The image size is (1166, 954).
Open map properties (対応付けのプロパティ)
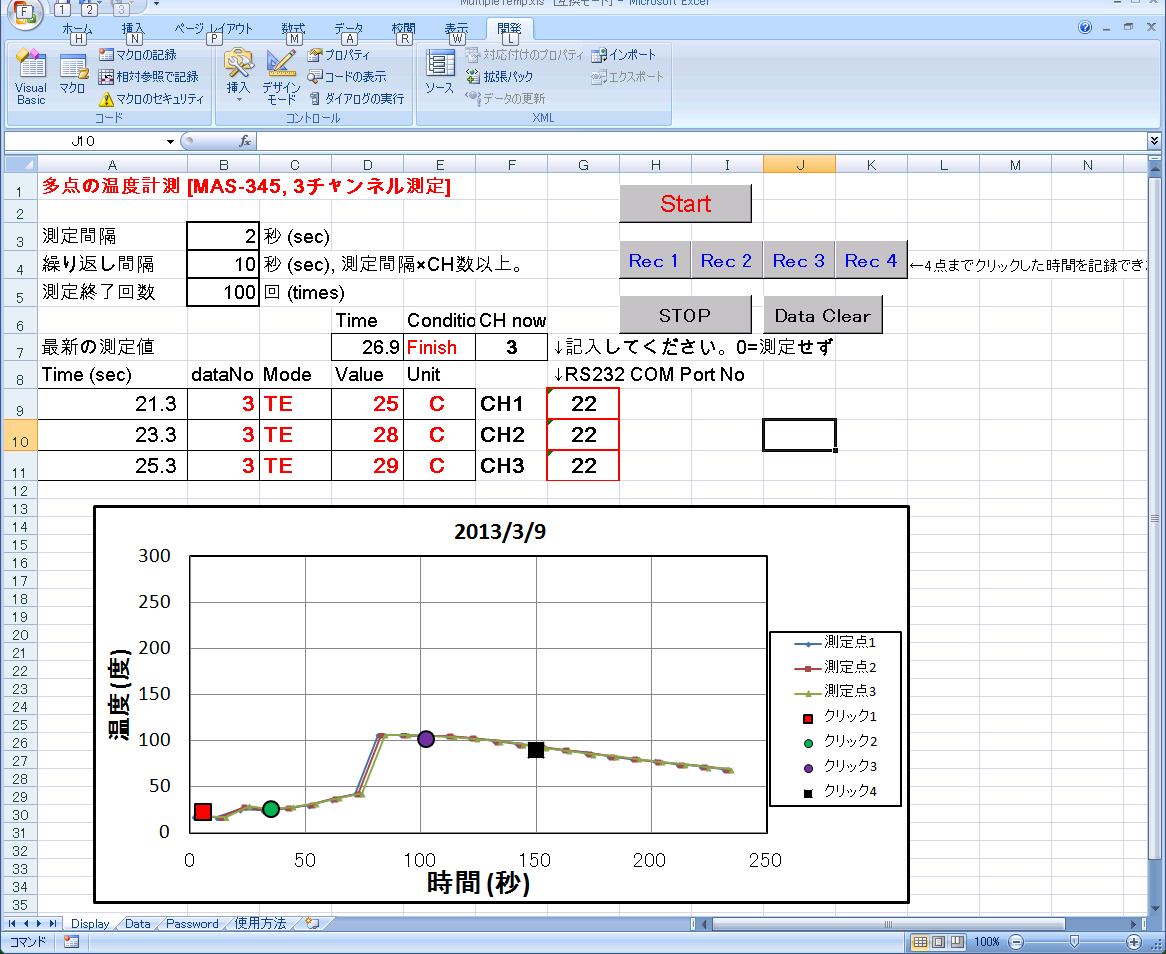tap(524, 55)
